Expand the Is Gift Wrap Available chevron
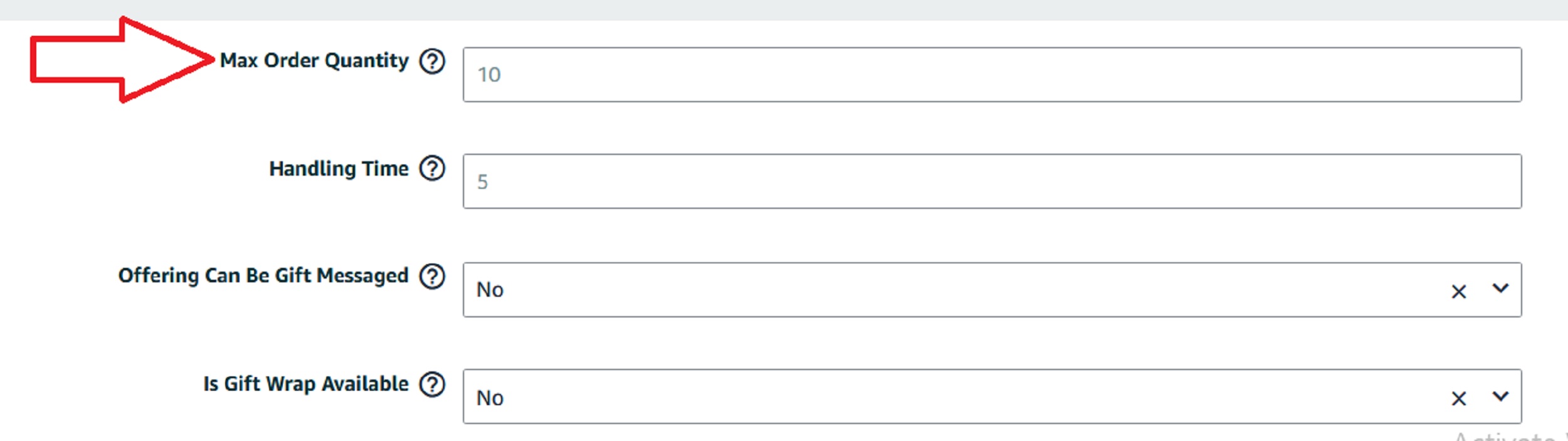1568x441 pixels. point(1500,396)
